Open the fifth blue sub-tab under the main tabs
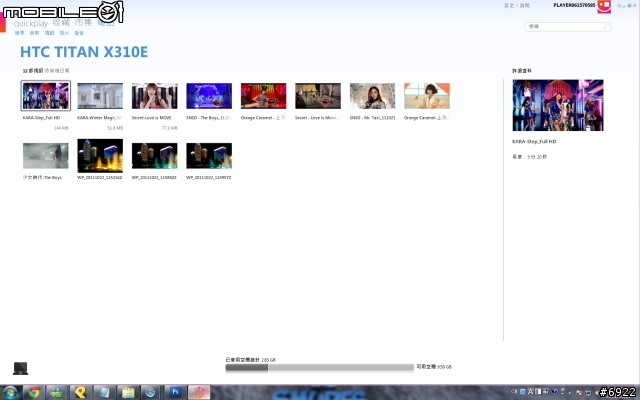640x400 pixels. pyautogui.click(x=79, y=33)
